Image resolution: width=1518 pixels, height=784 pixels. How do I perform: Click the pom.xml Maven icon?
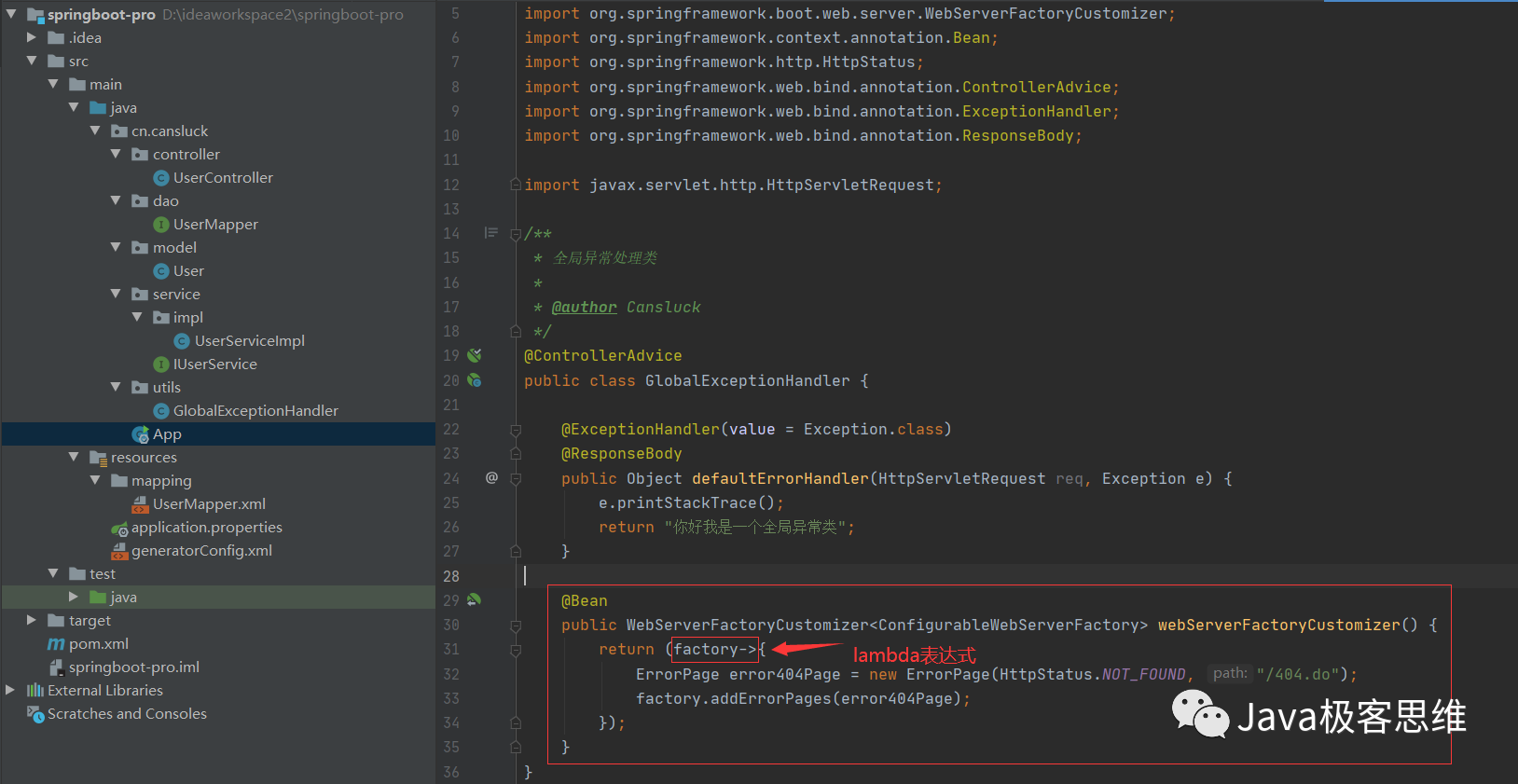click(x=56, y=644)
